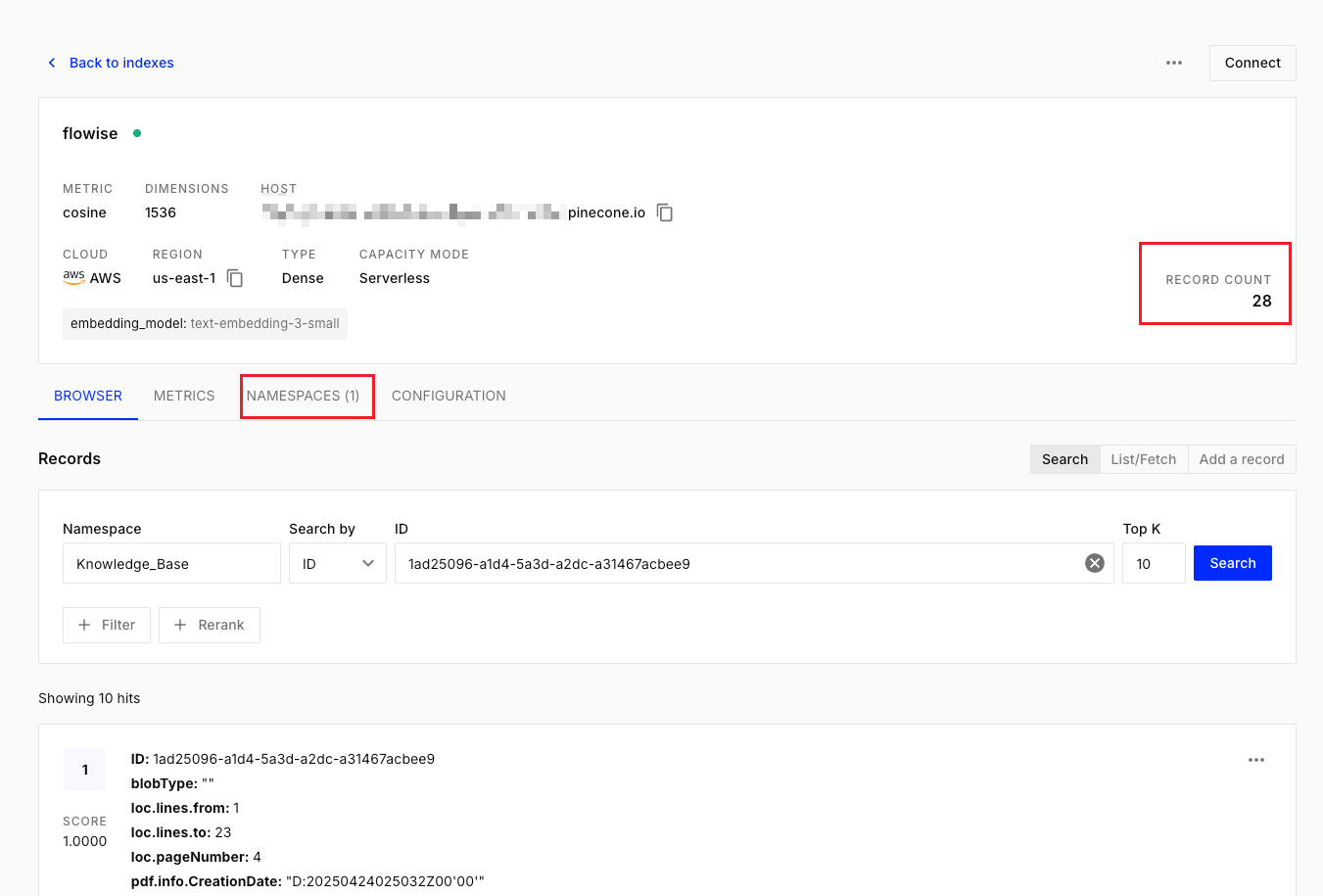Copy the us-east-1 region value
This screenshot has width=1323, height=896.
point(235,278)
